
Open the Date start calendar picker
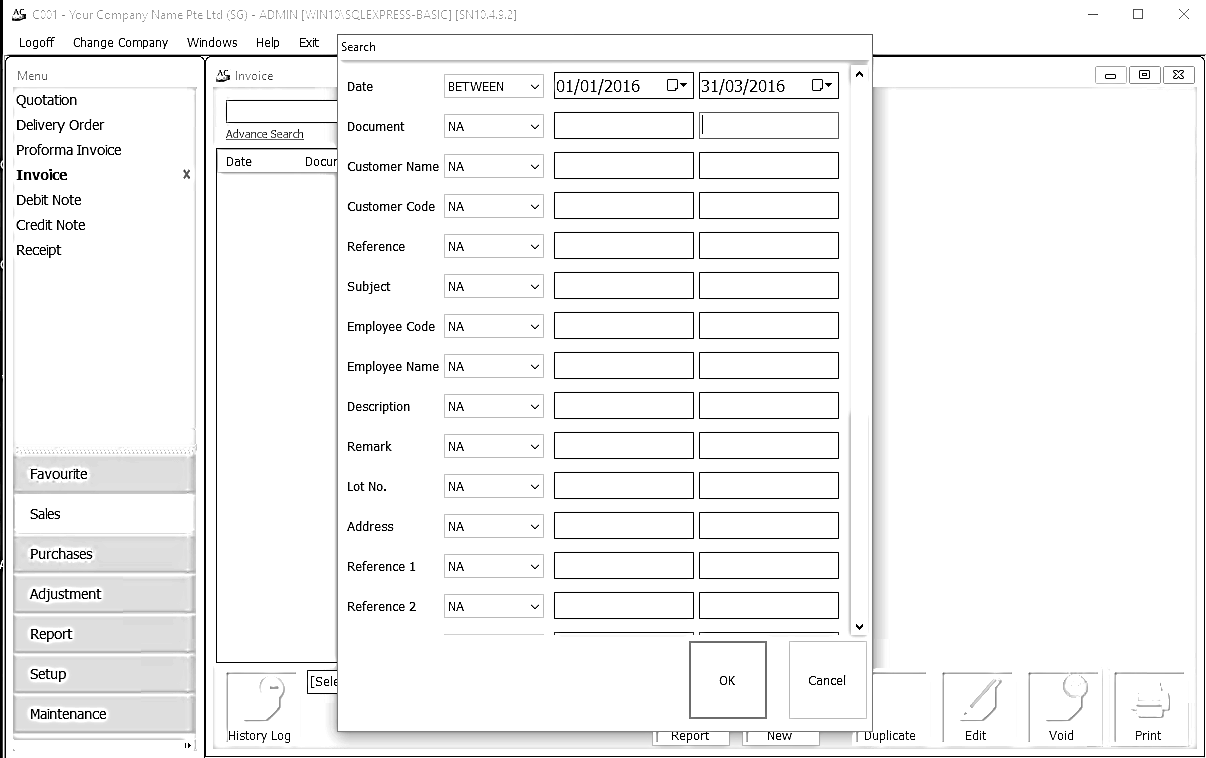(679, 86)
